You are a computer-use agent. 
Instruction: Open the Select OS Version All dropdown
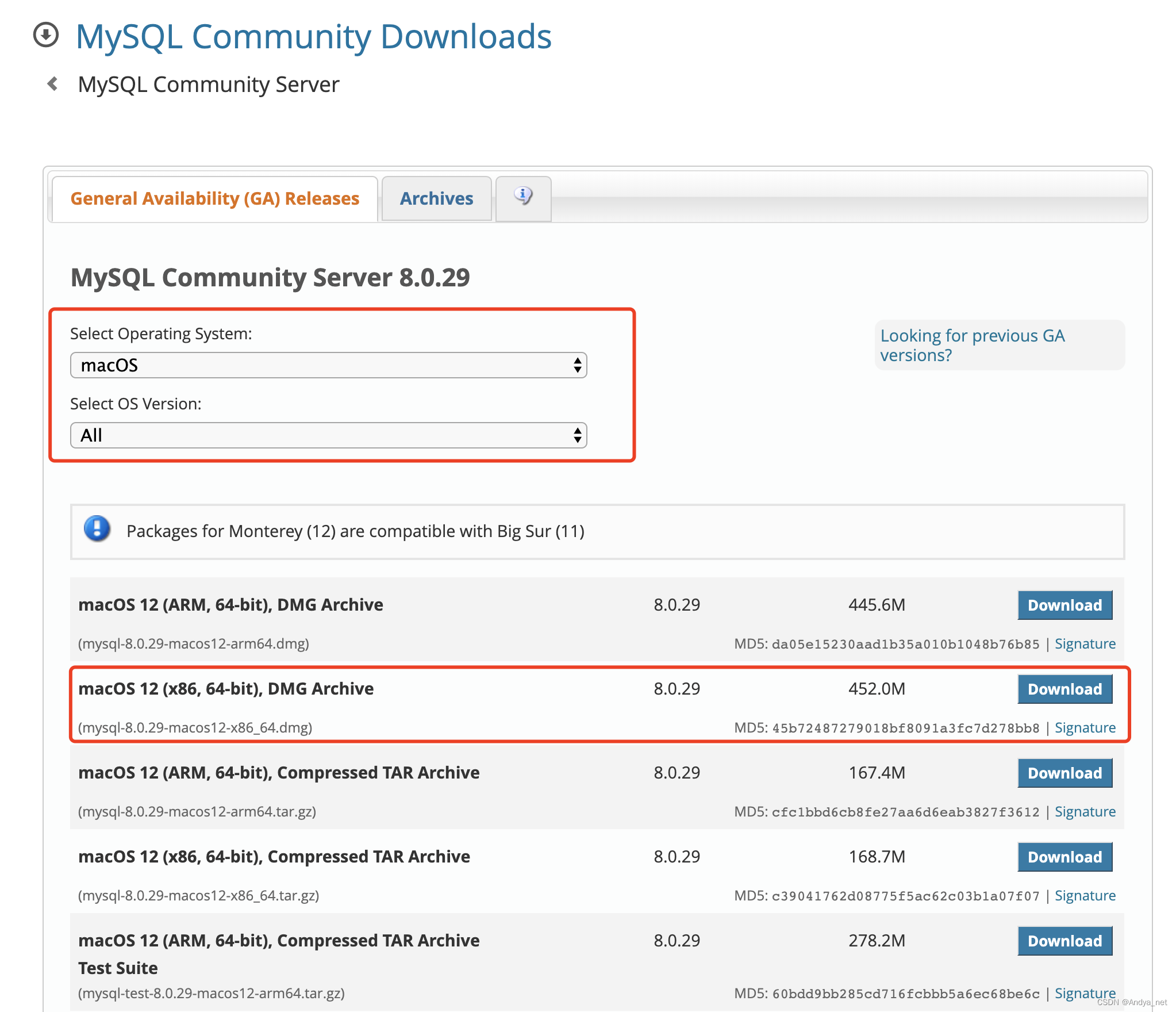328,435
